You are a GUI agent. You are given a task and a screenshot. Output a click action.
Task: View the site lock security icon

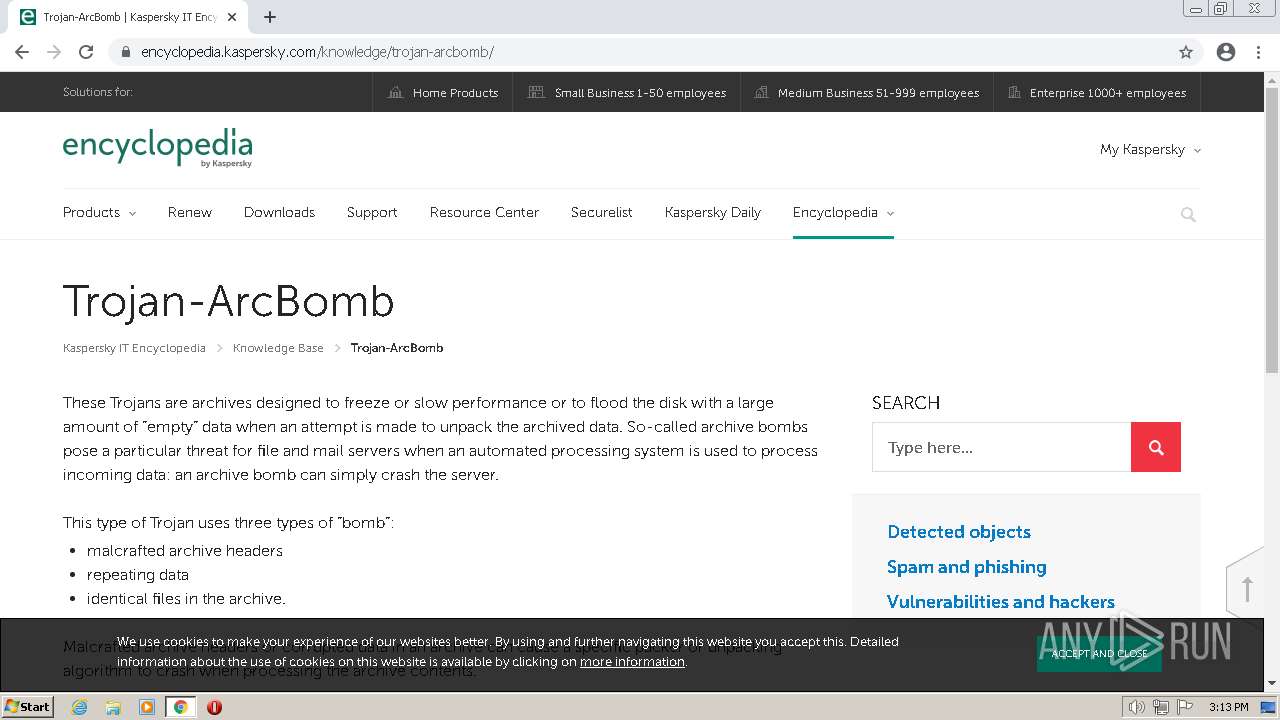click(x=125, y=52)
